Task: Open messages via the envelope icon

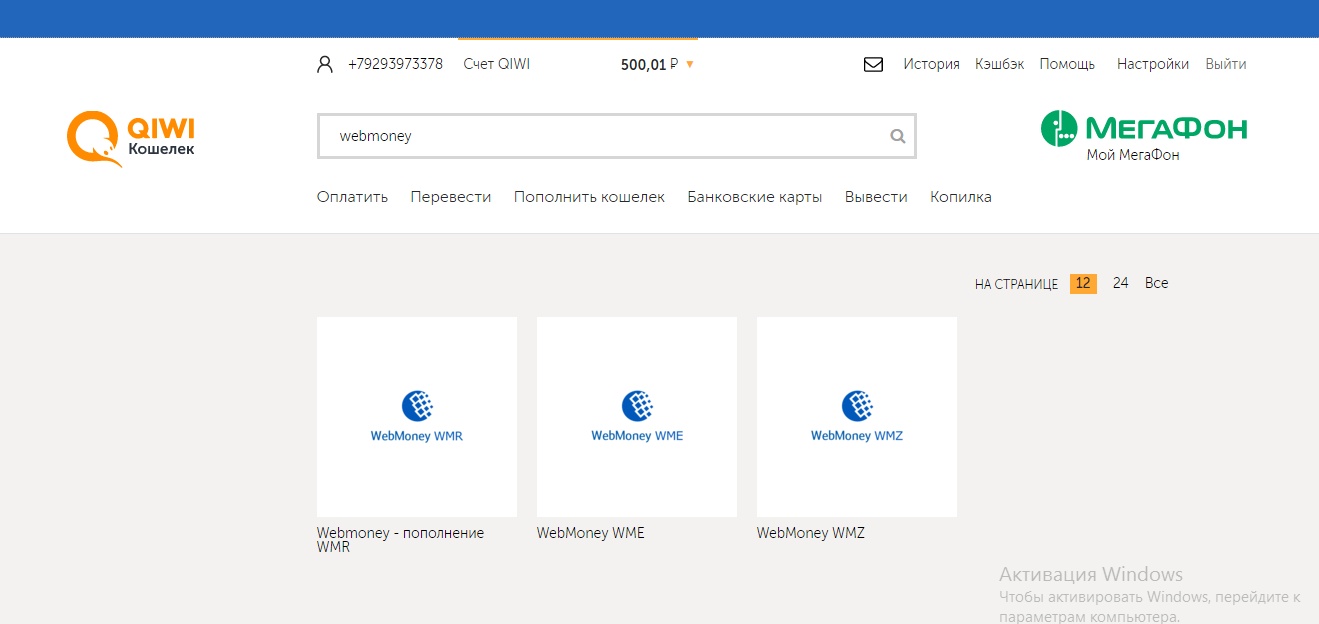Action: click(x=873, y=65)
